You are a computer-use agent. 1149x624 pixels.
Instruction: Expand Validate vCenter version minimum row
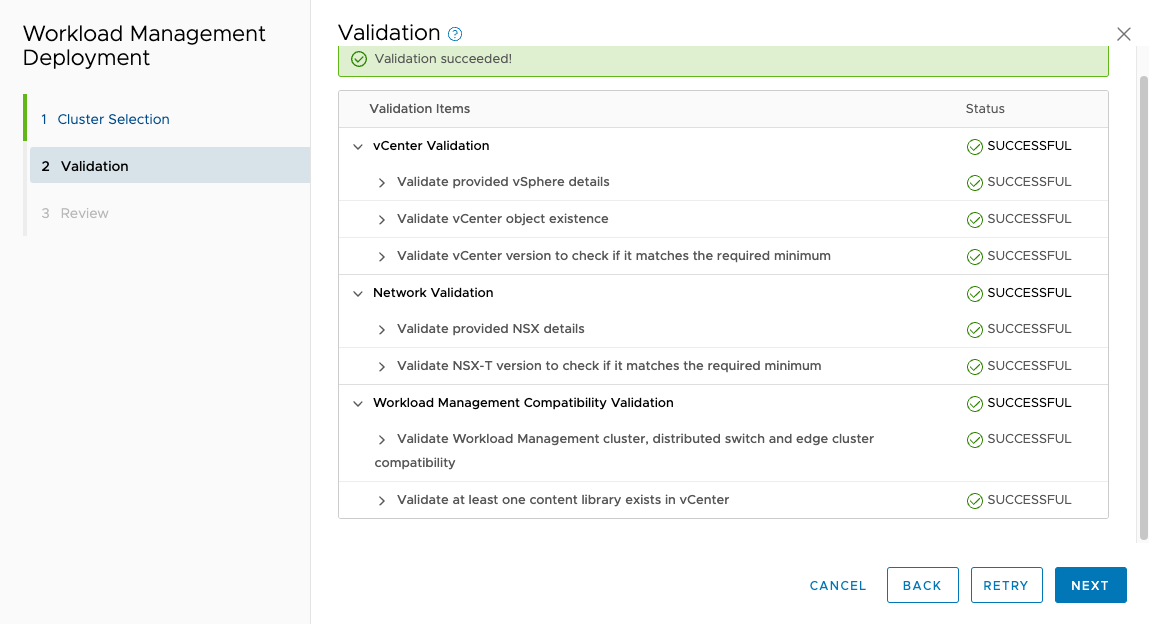tap(382, 256)
